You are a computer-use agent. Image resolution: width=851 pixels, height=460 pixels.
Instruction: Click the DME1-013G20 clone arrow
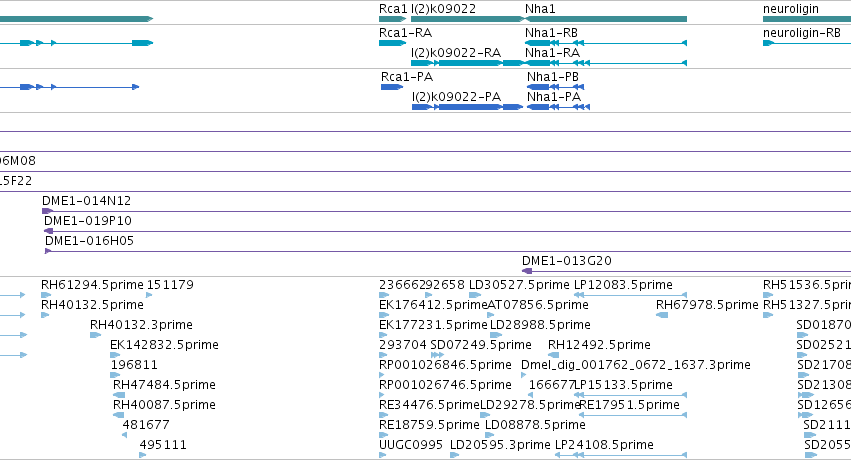[527, 271]
